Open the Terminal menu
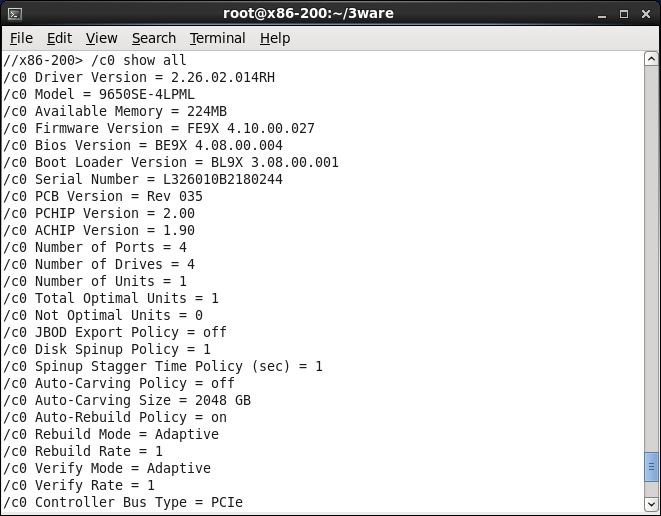Image resolution: width=661 pixels, height=516 pixels. click(217, 38)
